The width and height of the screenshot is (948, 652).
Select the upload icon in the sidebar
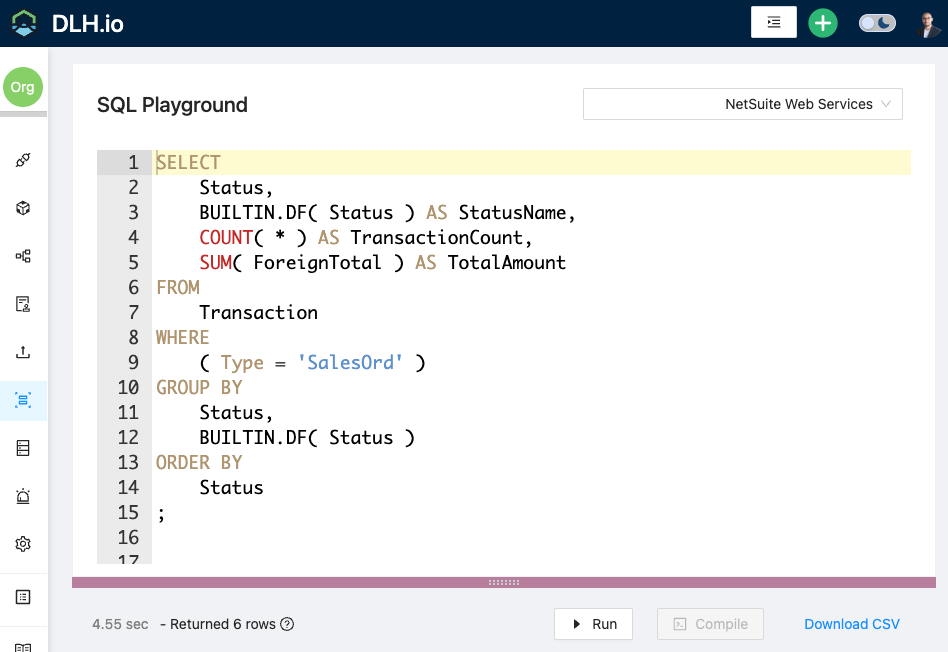(x=22, y=352)
